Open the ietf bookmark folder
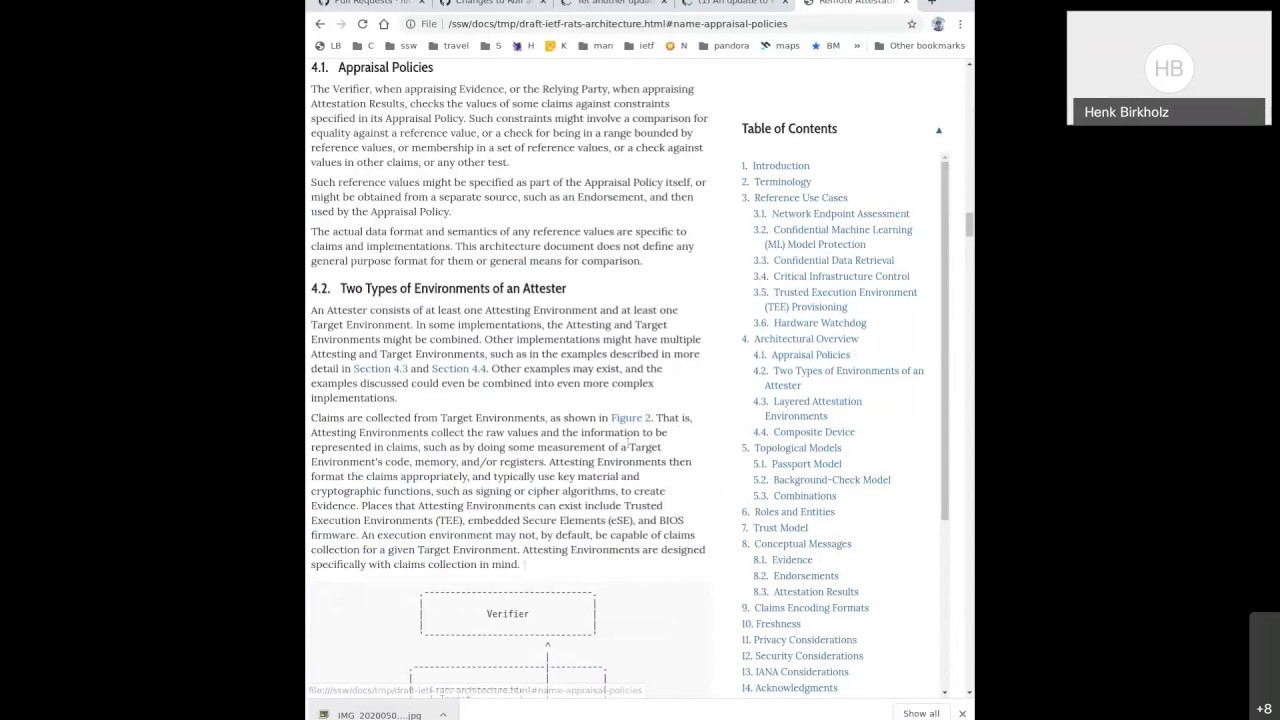The width and height of the screenshot is (1280, 720). (x=639, y=46)
